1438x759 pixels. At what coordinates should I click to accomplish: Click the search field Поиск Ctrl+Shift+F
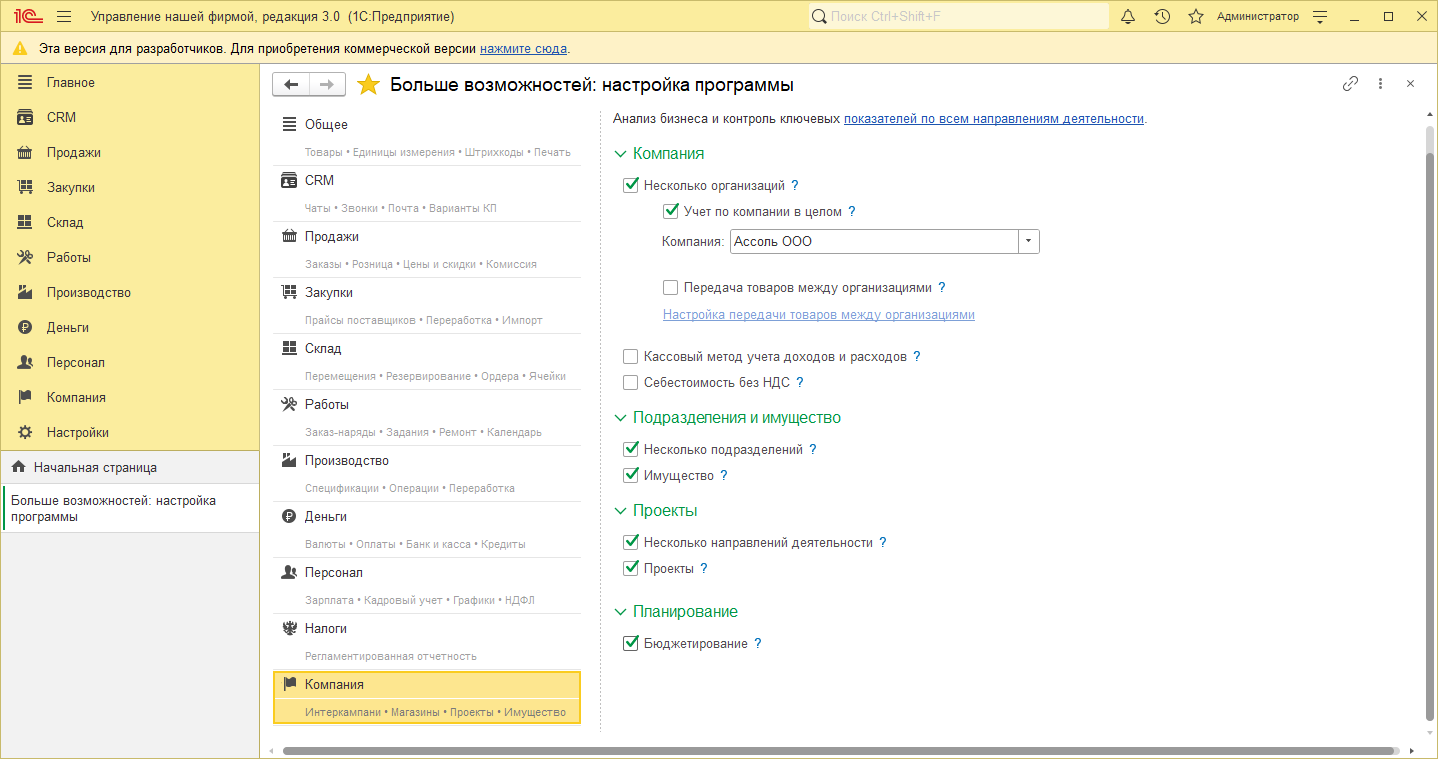point(960,17)
